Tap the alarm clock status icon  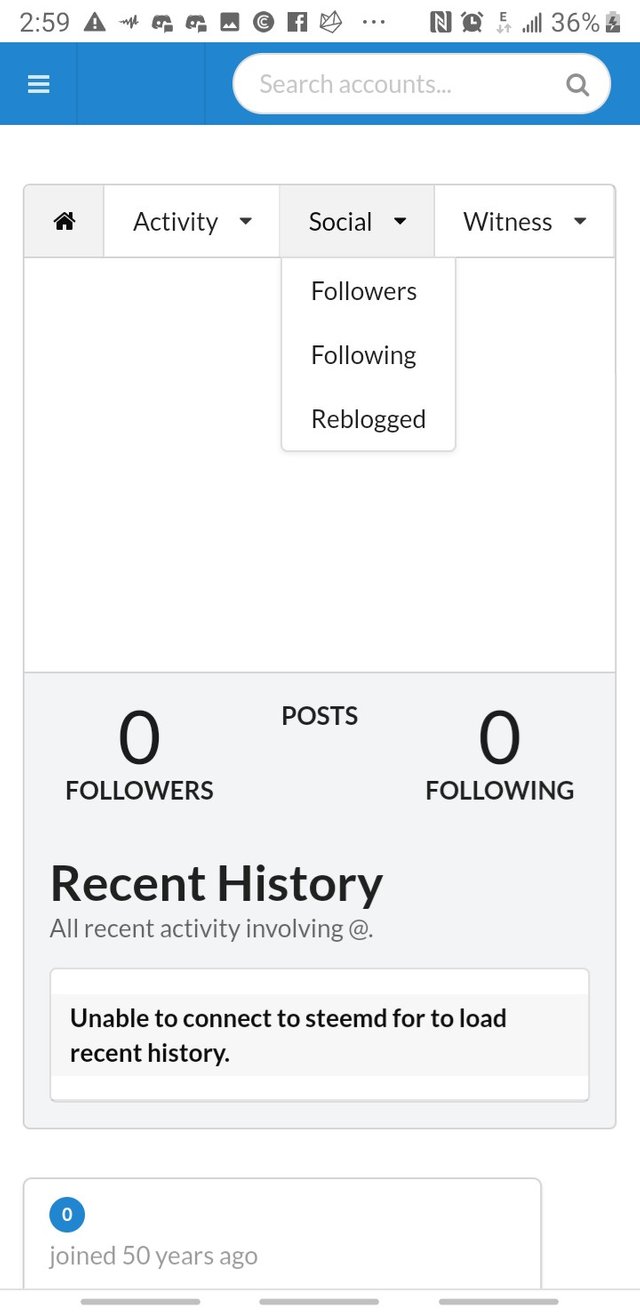472,22
